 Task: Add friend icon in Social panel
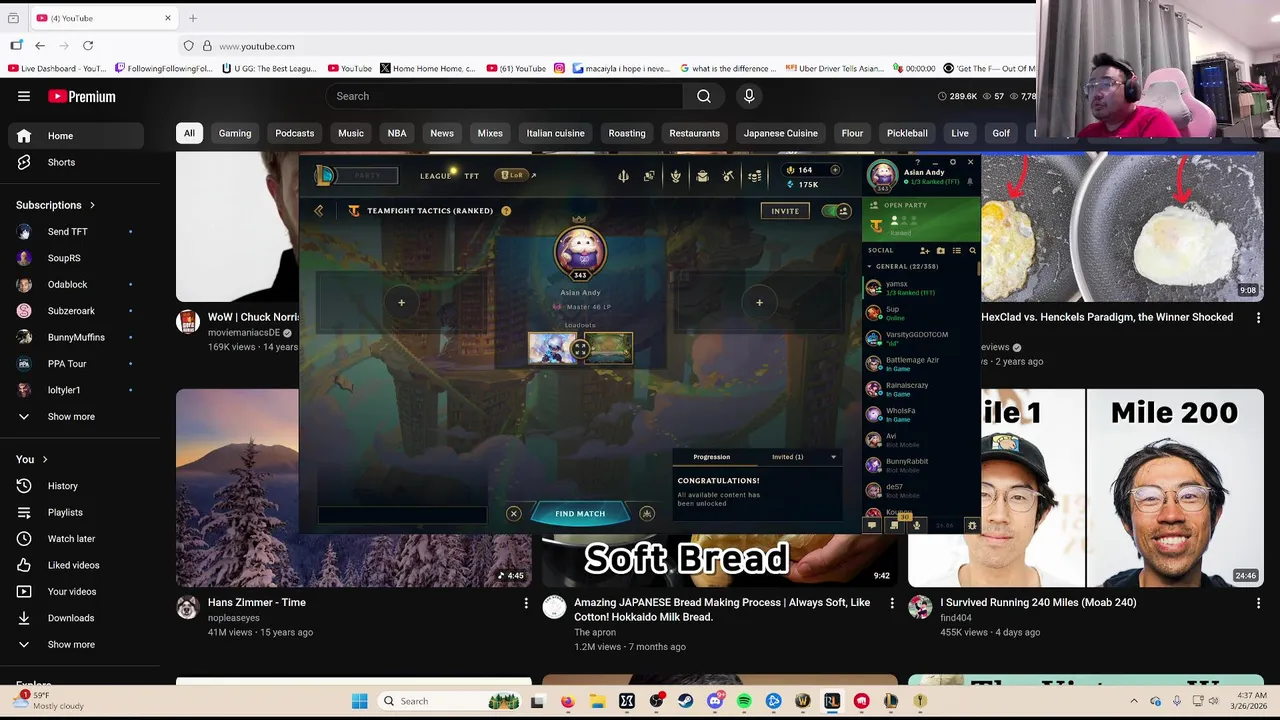[x=924, y=250]
